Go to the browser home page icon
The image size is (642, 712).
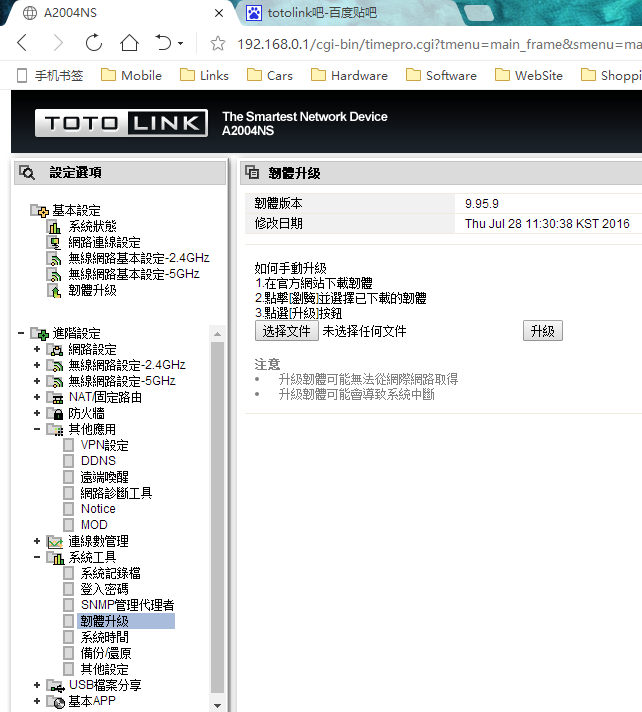point(129,43)
